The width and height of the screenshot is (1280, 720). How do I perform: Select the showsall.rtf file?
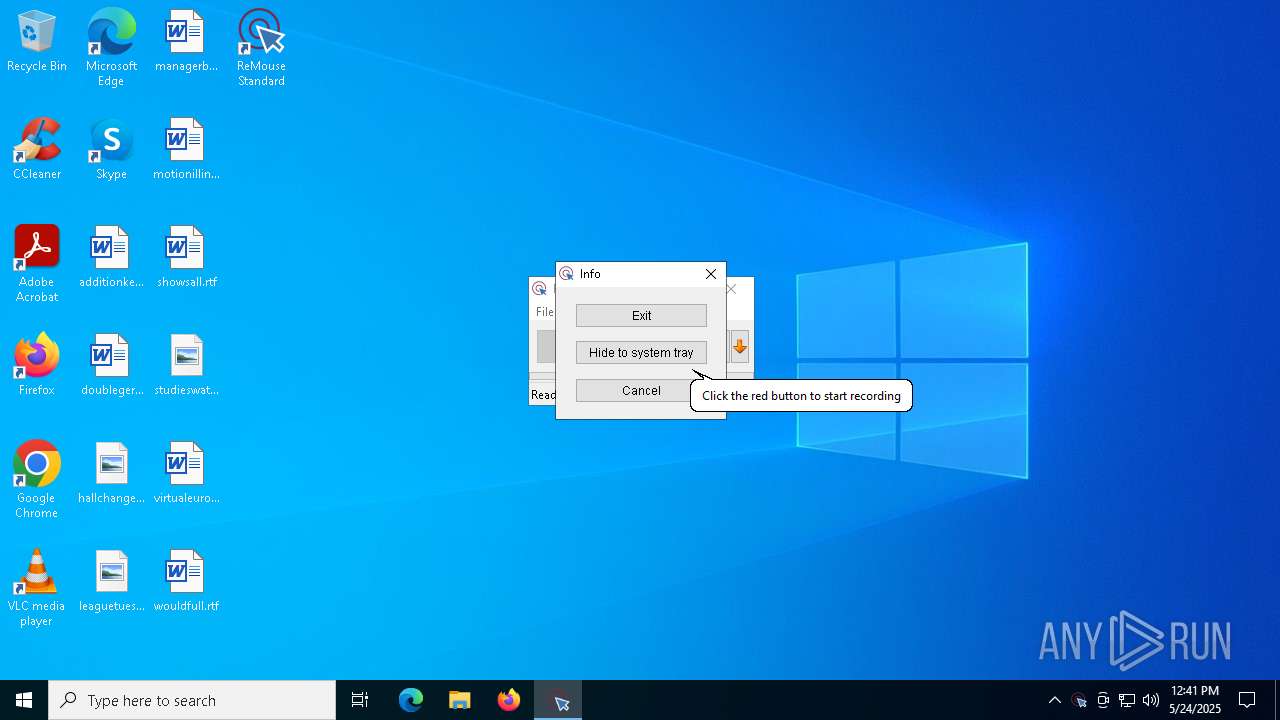pyautogui.click(x=186, y=257)
